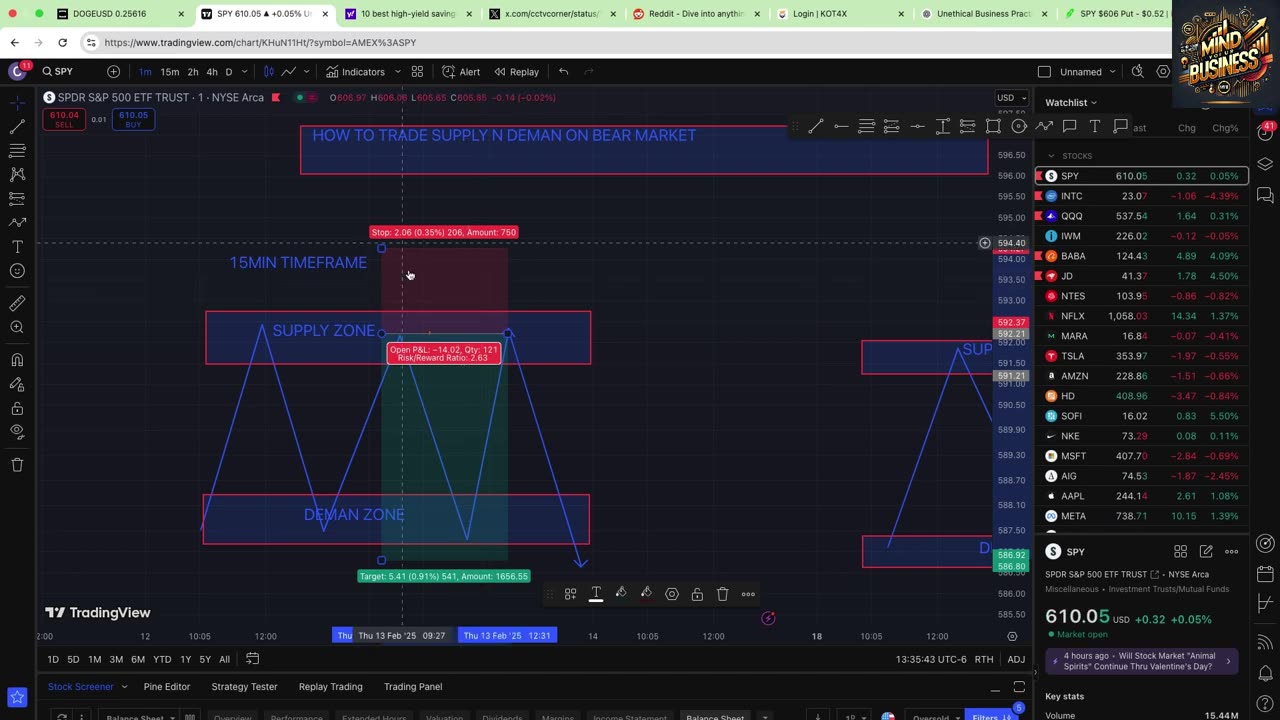Select the 4h timeframe
The width and height of the screenshot is (1280, 720).
click(212, 72)
